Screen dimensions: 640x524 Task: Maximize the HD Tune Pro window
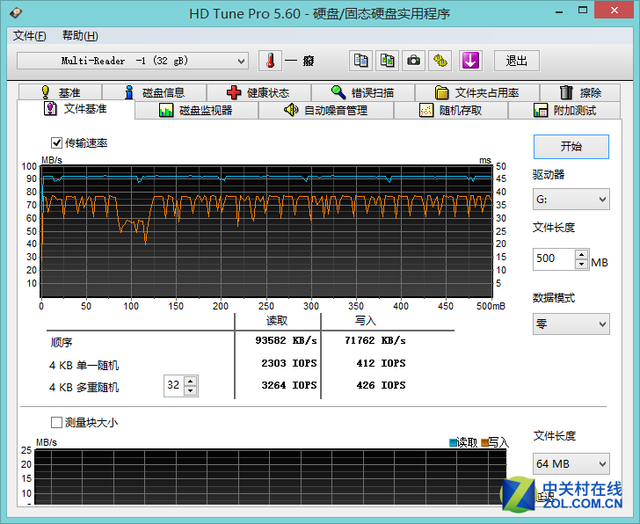point(583,11)
